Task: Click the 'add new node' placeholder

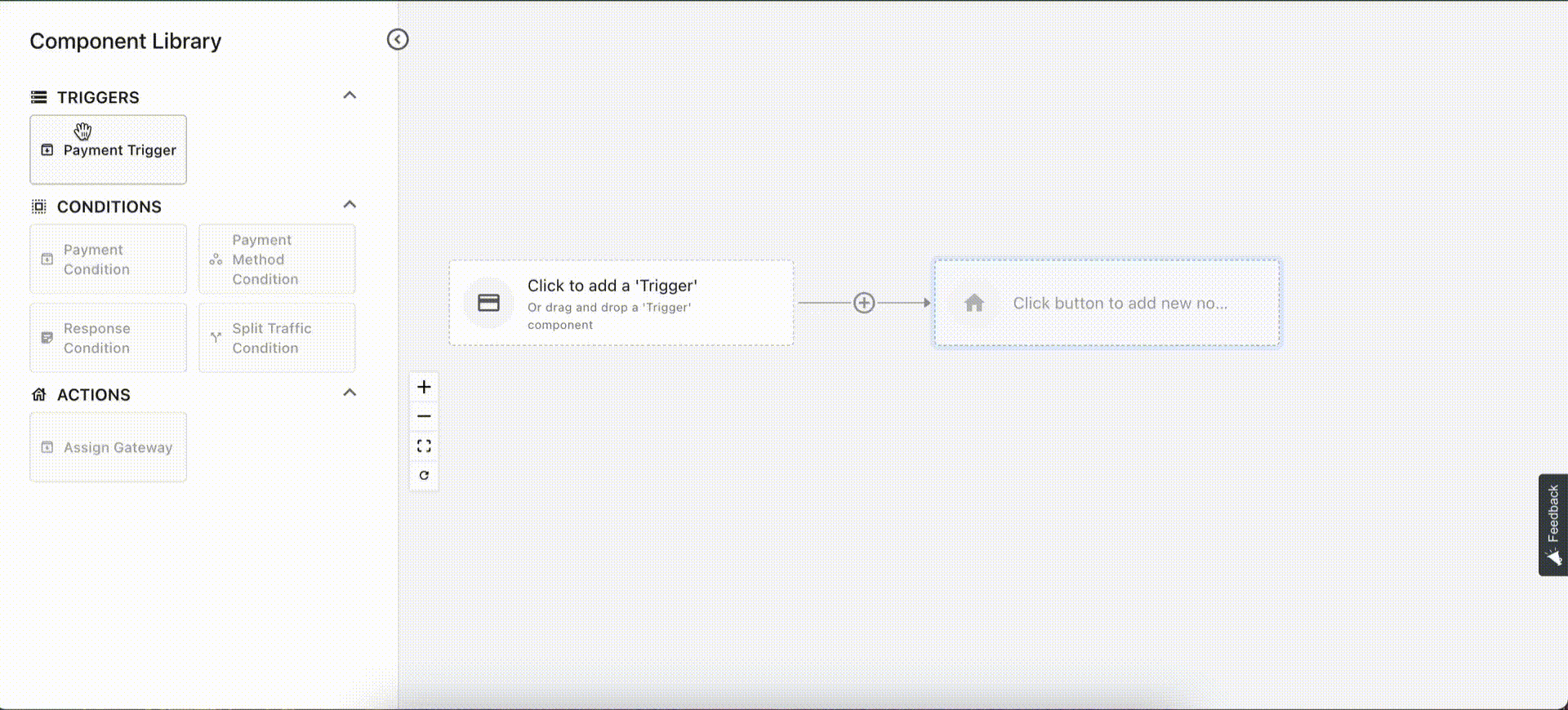Action: click(1107, 303)
